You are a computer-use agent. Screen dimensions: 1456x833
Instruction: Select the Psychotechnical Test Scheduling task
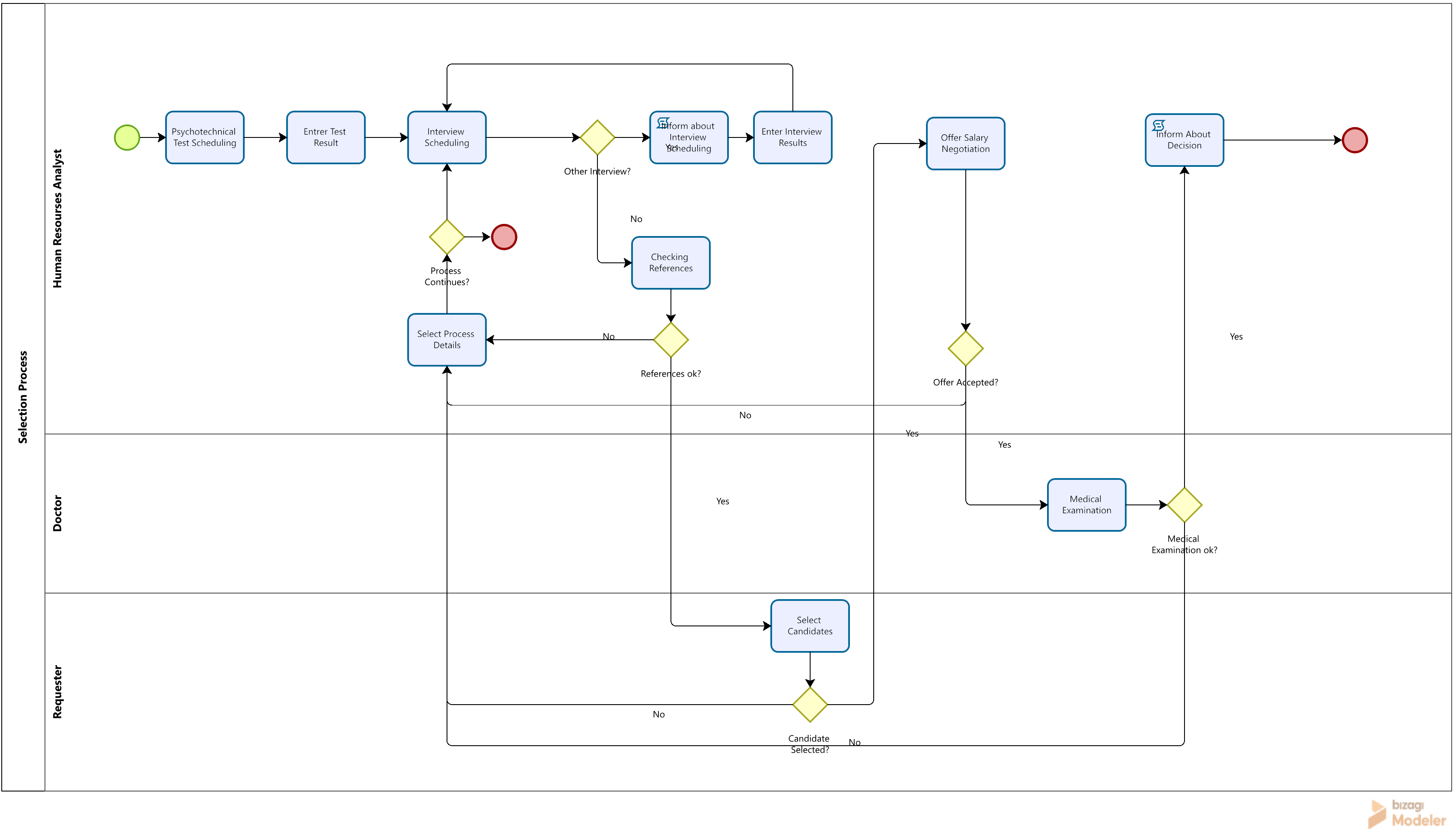click(205, 138)
